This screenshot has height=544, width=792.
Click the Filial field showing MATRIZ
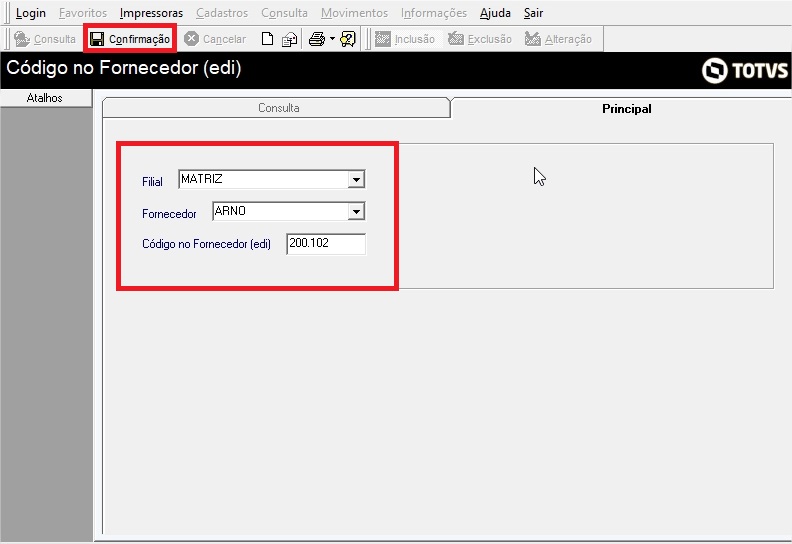272,179
